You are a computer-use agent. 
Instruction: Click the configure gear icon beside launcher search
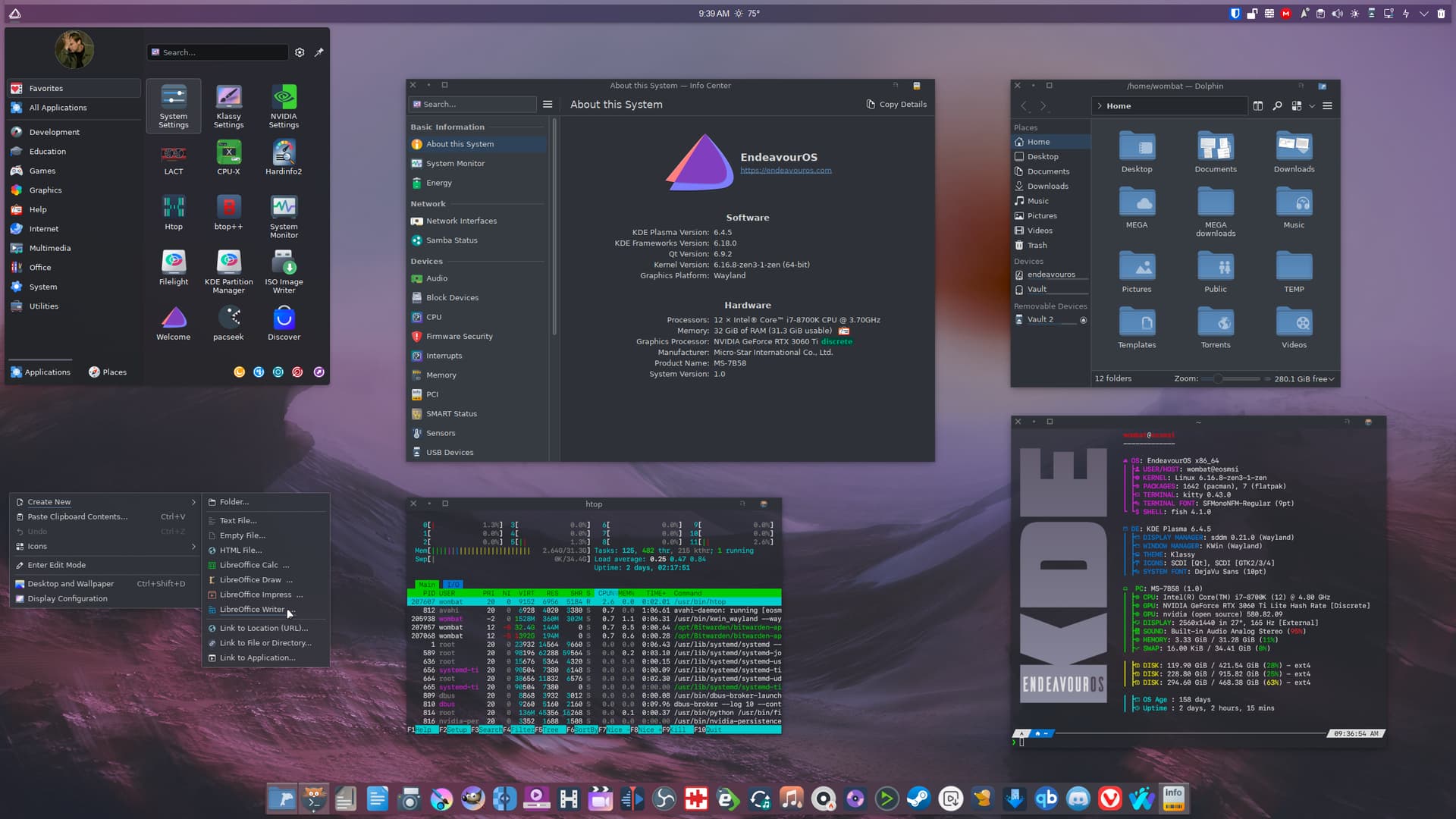coord(300,52)
